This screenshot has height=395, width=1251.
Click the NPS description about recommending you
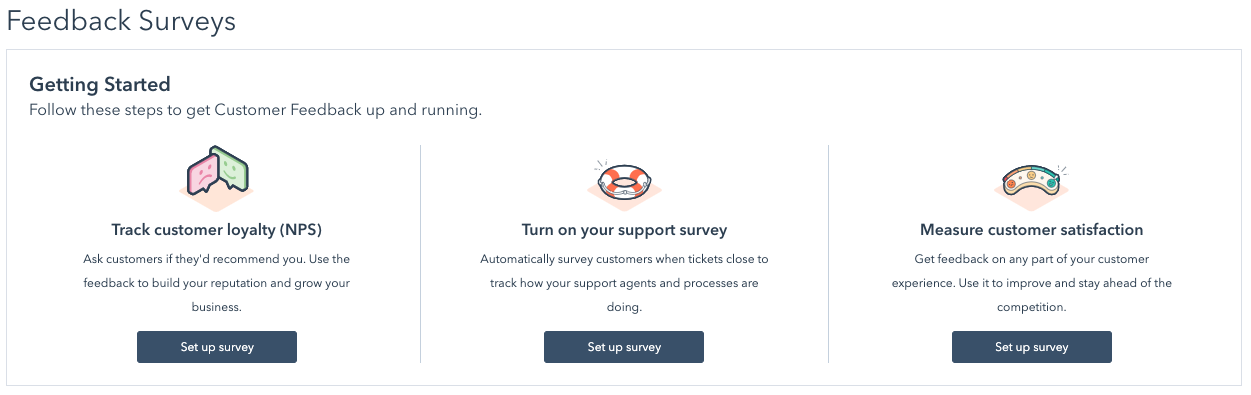[216, 283]
